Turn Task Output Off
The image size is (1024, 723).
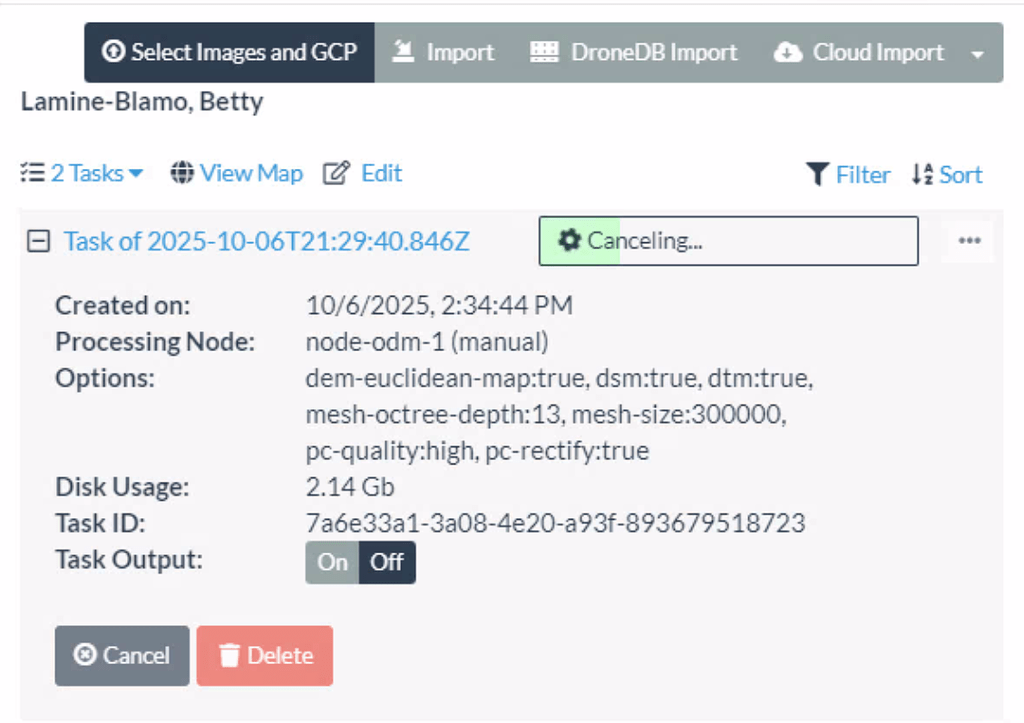387,562
